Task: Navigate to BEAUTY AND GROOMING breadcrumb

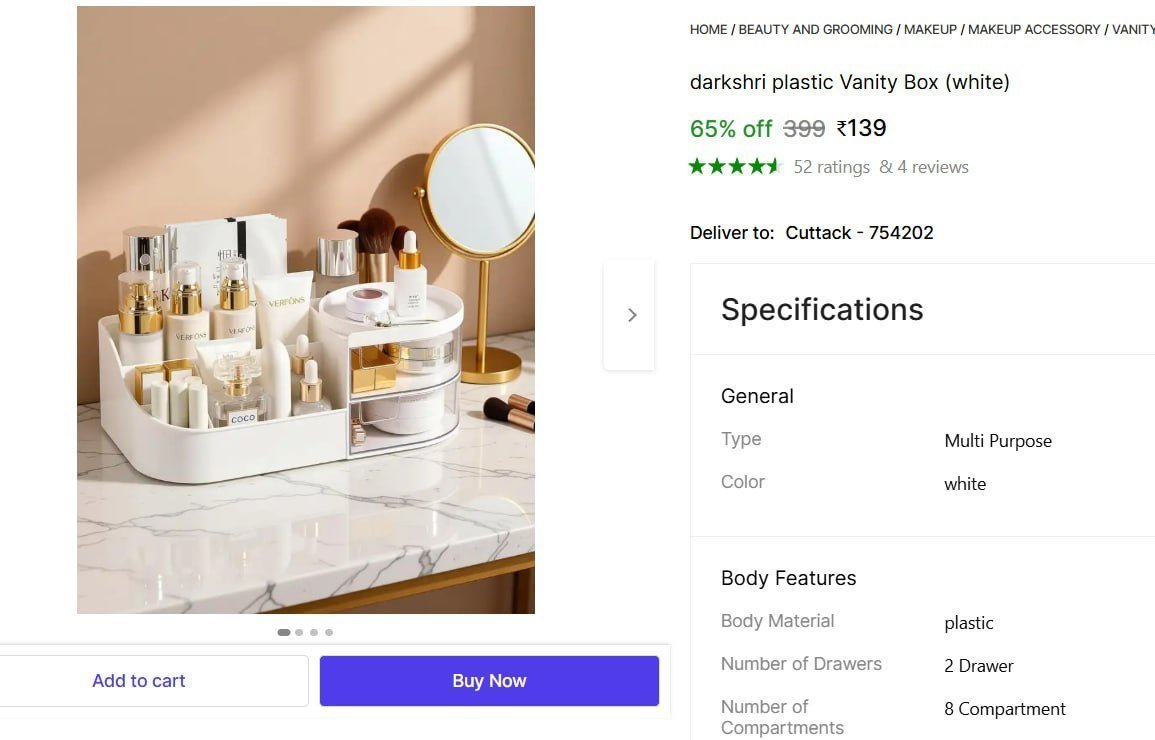Action: point(815,30)
